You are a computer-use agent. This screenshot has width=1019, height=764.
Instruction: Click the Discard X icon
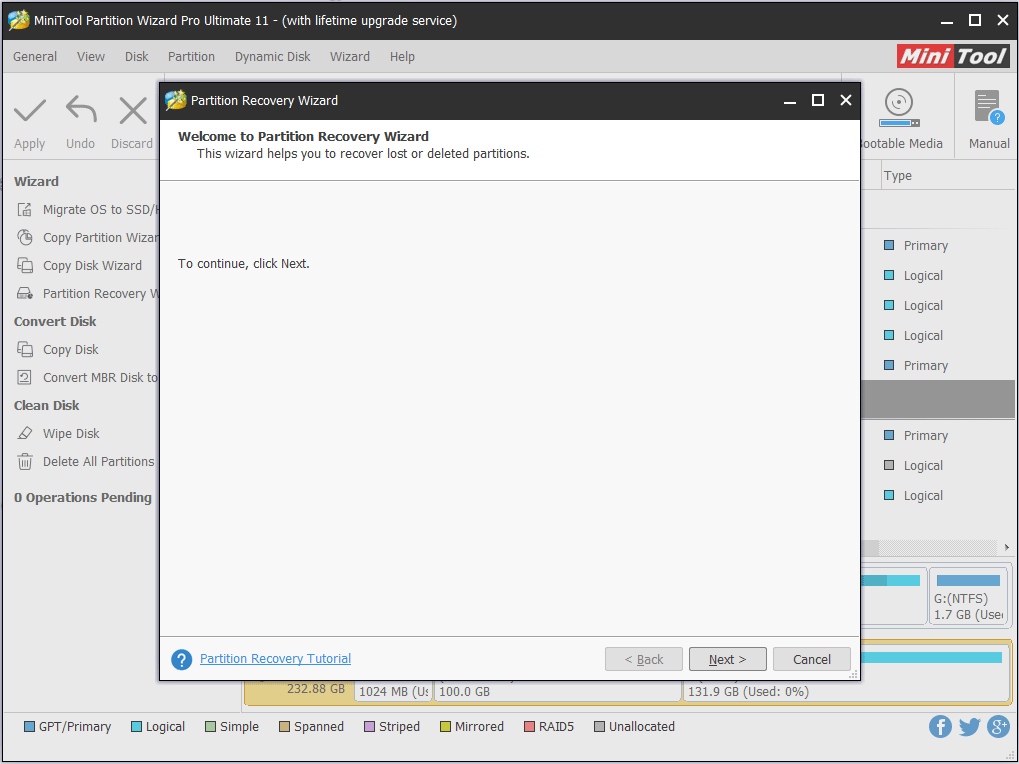pos(133,110)
